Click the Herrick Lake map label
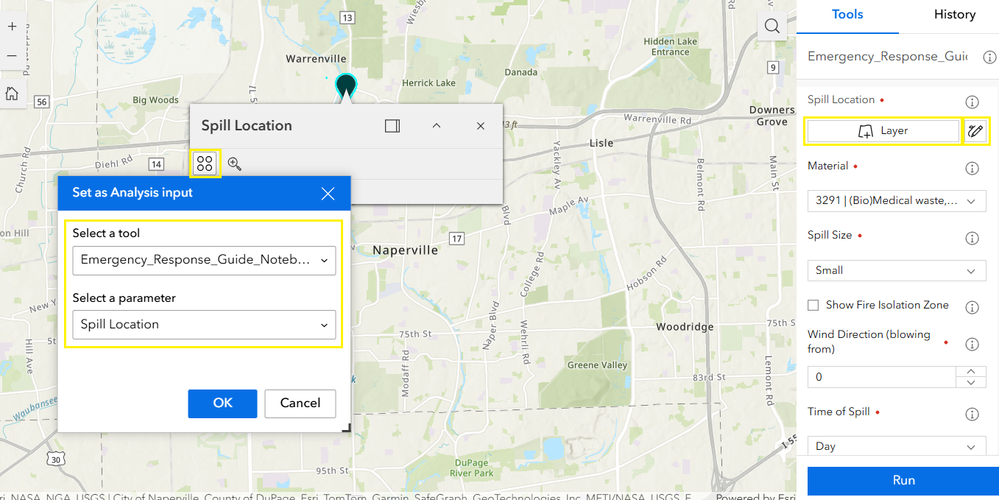The width and height of the screenshot is (999, 500). [x=428, y=83]
